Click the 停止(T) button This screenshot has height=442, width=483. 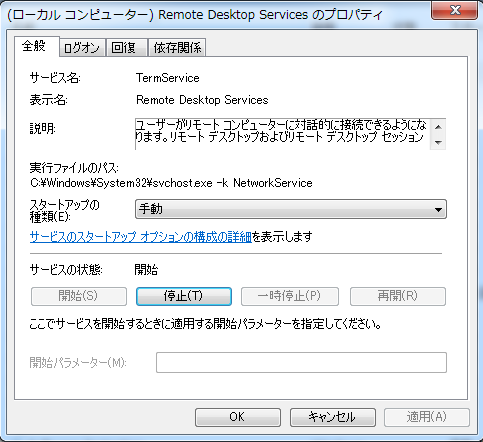click(x=184, y=296)
